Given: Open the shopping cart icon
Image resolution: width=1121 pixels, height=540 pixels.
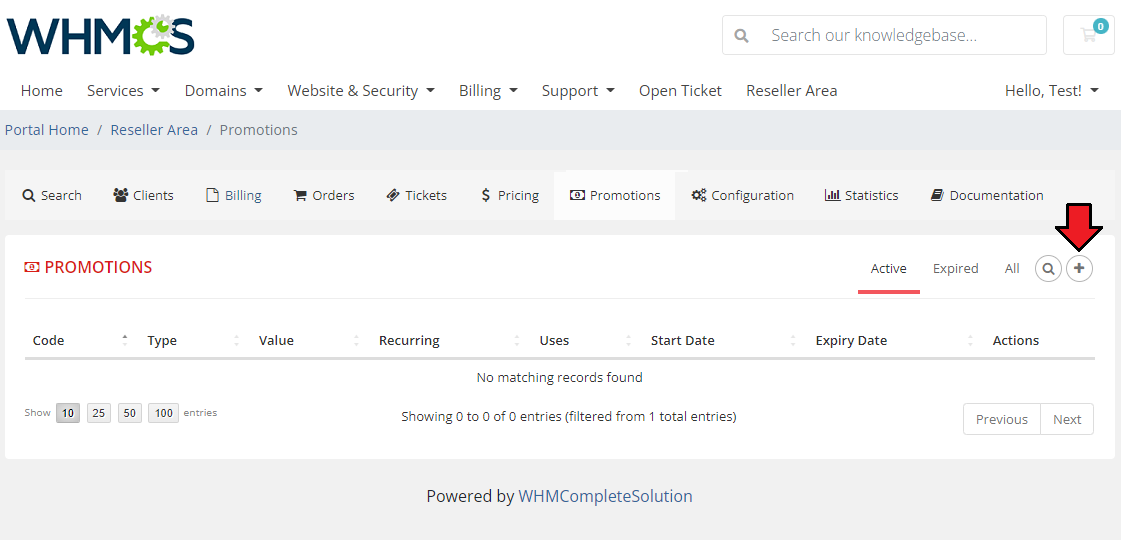Looking at the screenshot, I should [x=1089, y=35].
